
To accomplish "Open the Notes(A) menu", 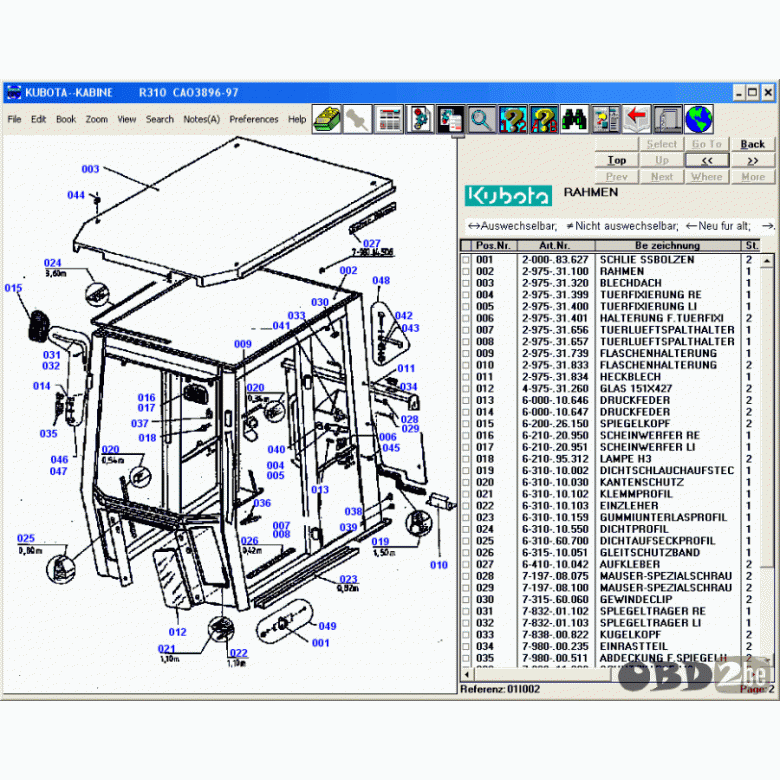I will tap(201, 119).
